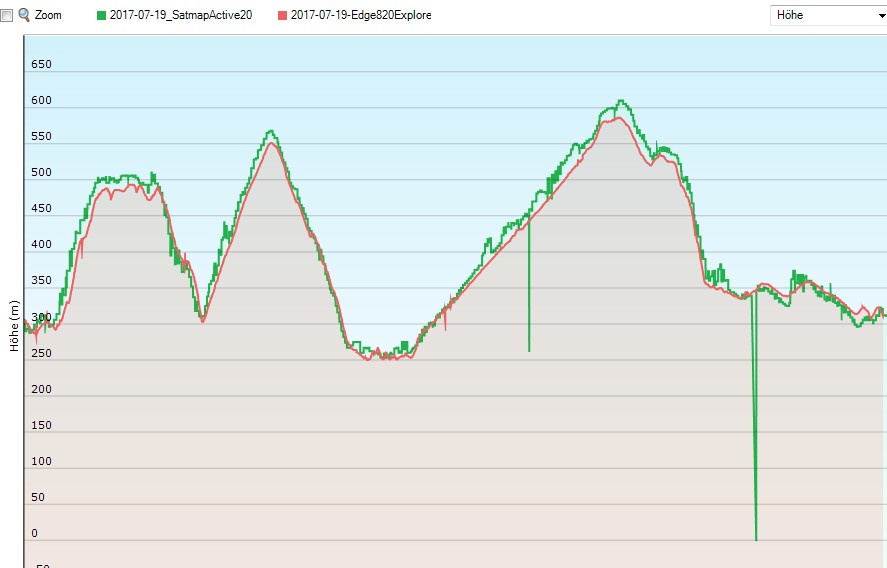Click the 300 label on the Y axis
887x568 pixels.
tap(41, 317)
